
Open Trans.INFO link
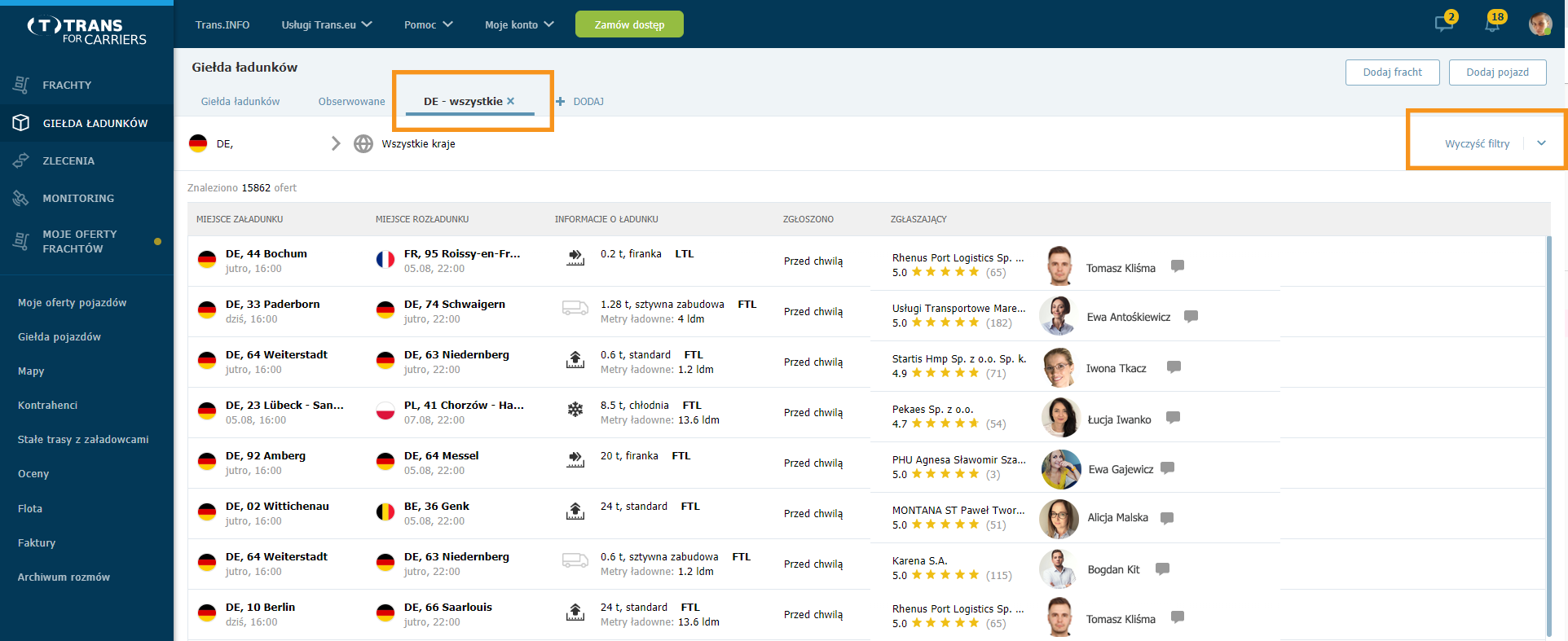pos(222,24)
